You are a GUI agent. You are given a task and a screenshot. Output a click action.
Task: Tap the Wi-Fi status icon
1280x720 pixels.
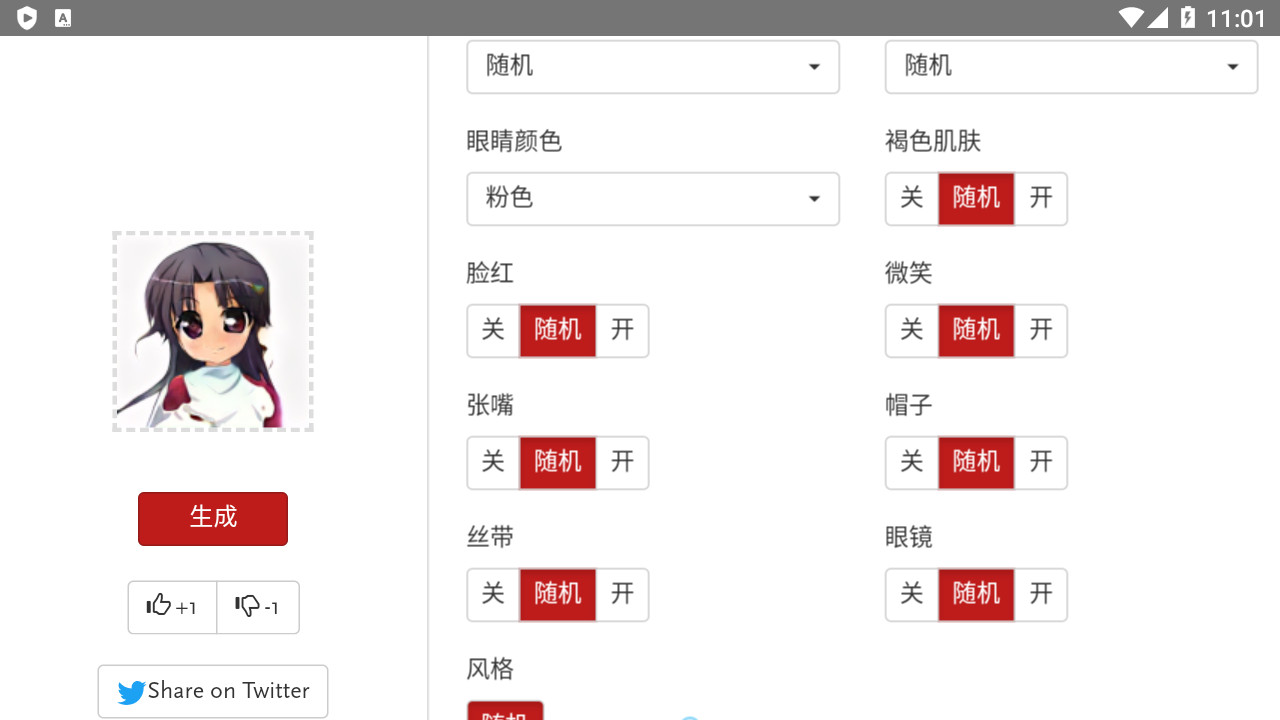tap(1131, 18)
